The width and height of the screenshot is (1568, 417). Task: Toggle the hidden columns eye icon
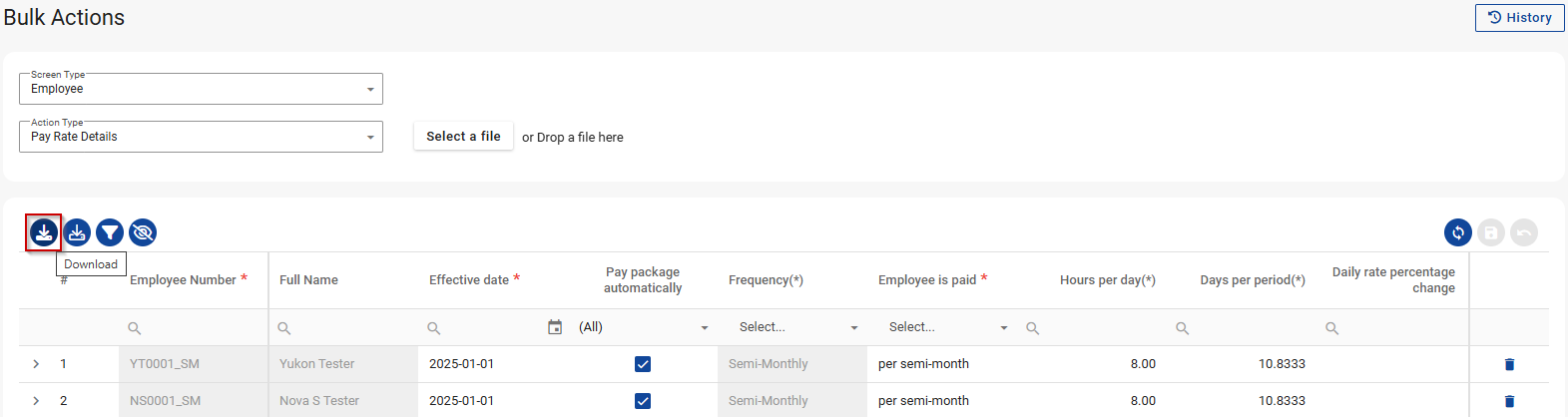pos(143,232)
